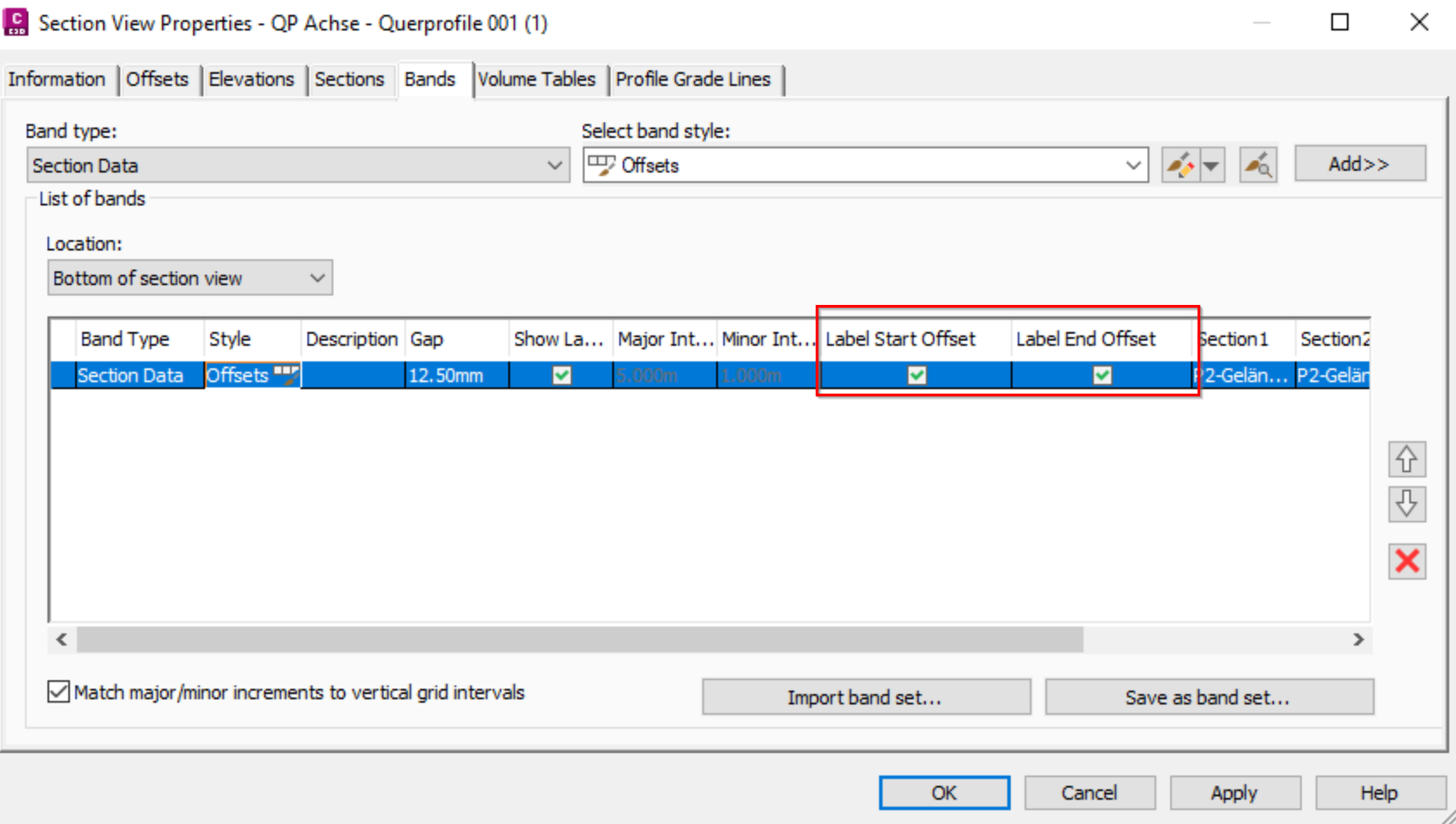
Task: Click style picker icon in Offsets cell
Action: click(286, 375)
